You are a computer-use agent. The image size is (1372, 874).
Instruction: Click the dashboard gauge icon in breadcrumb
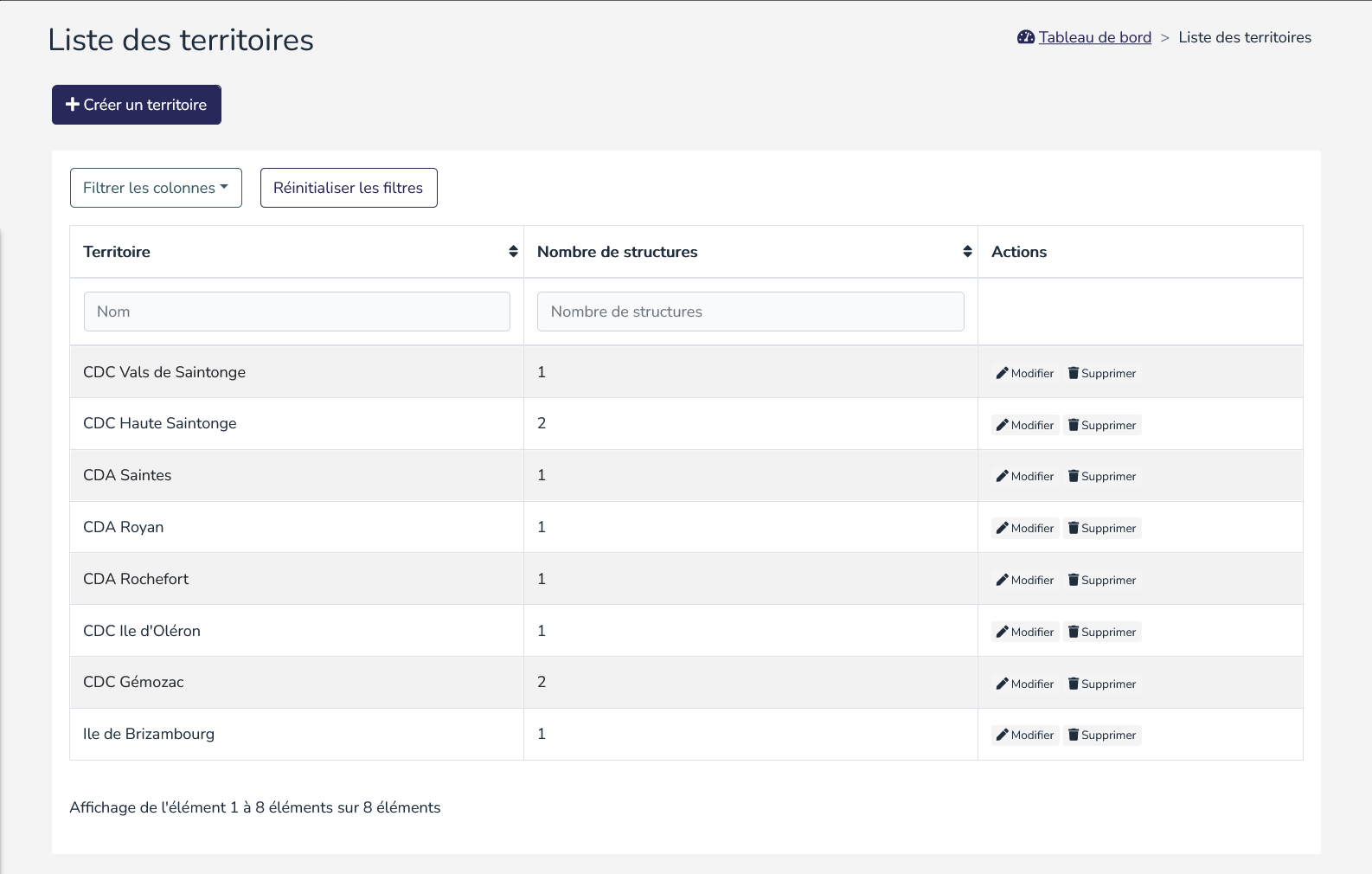pyautogui.click(x=1026, y=37)
